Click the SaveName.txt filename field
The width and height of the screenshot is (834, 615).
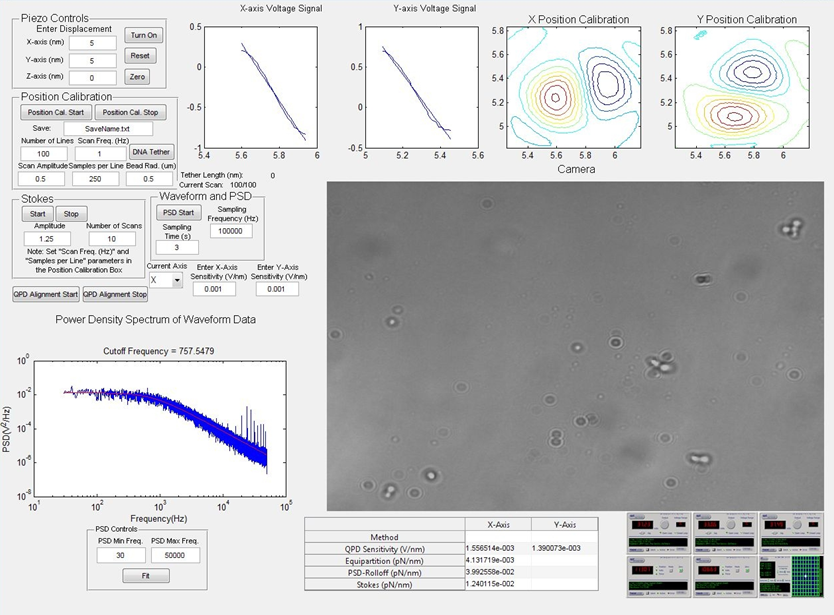coord(107,128)
